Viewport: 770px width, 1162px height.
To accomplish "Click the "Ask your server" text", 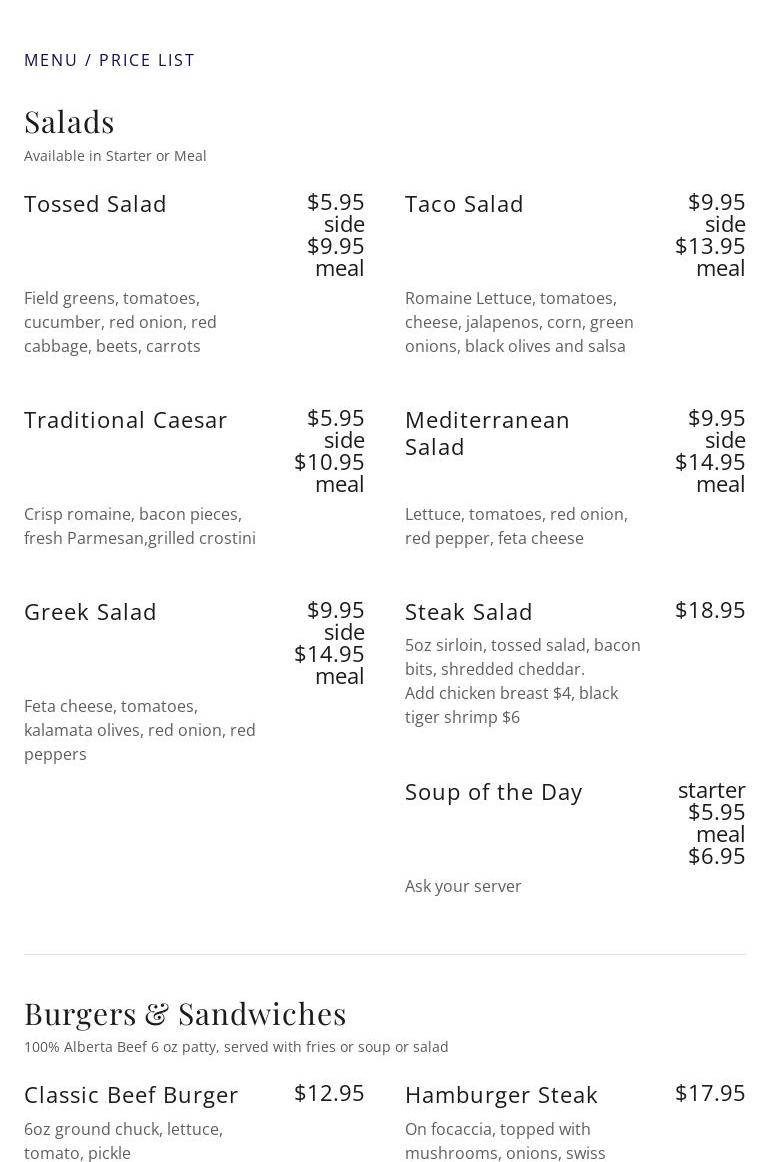I will (x=463, y=886).
